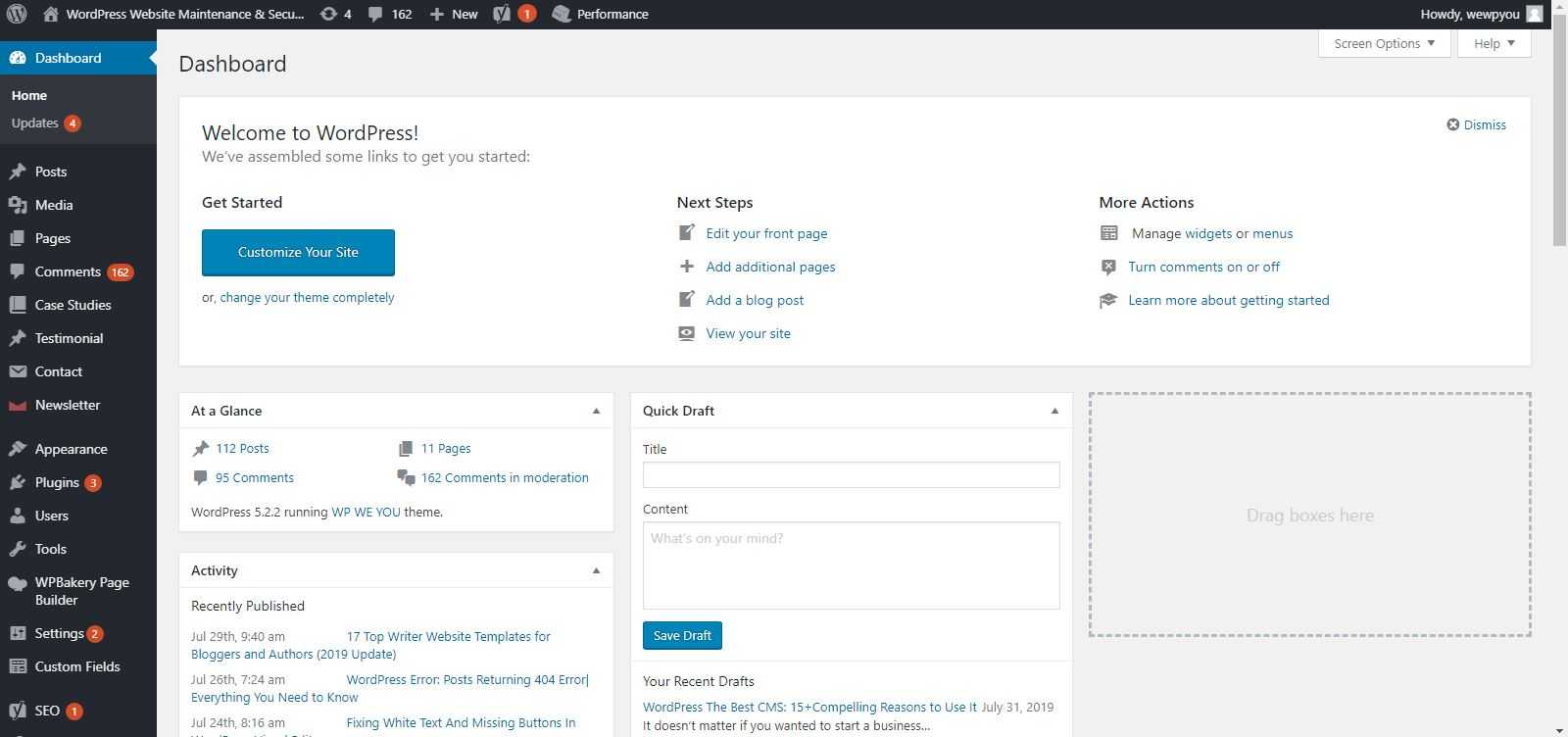Open the comments bubble icon showing 162
This screenshot has height=737, width=1568.
click(x=375, y=15)
